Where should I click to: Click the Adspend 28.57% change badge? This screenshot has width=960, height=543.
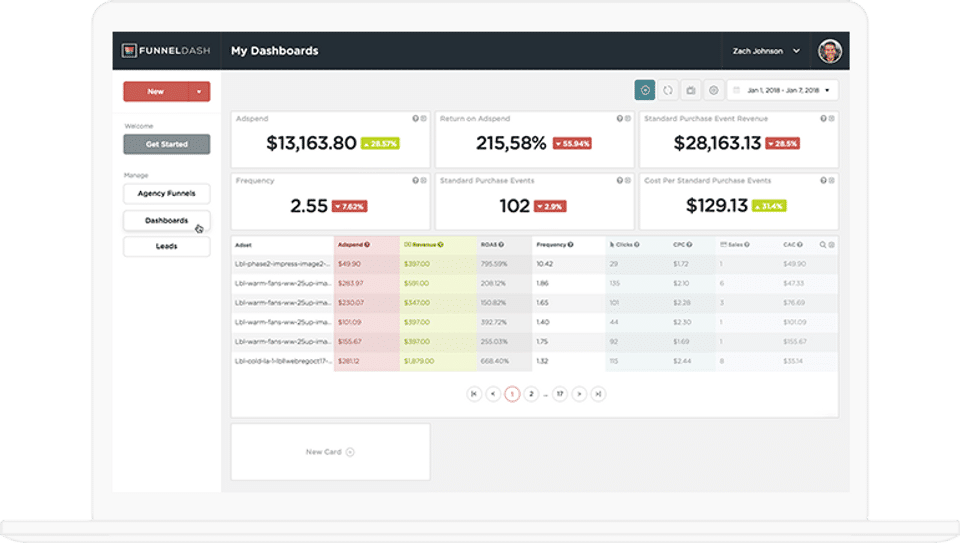coord(380,144)
